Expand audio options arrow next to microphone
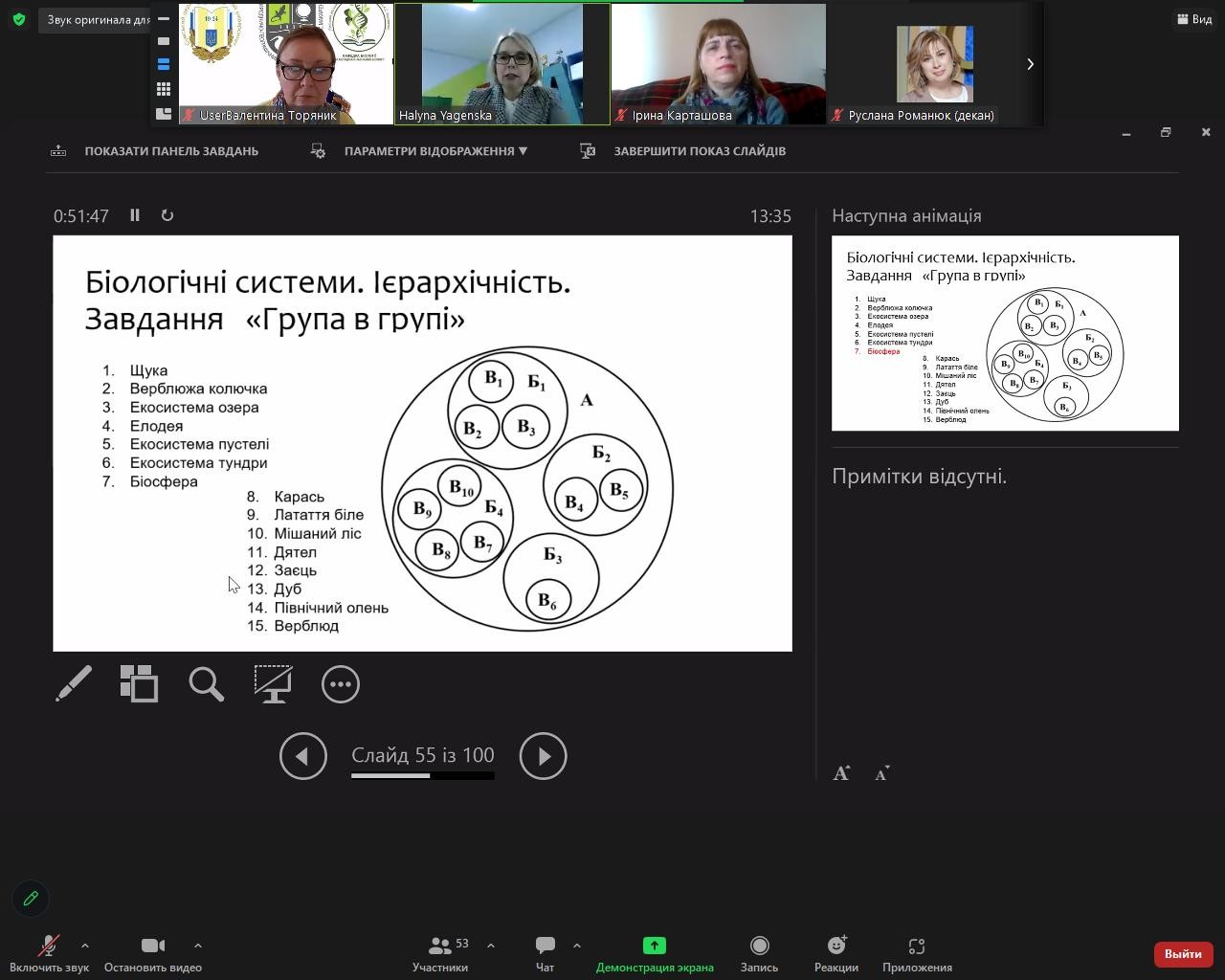 tap(85, 946)
